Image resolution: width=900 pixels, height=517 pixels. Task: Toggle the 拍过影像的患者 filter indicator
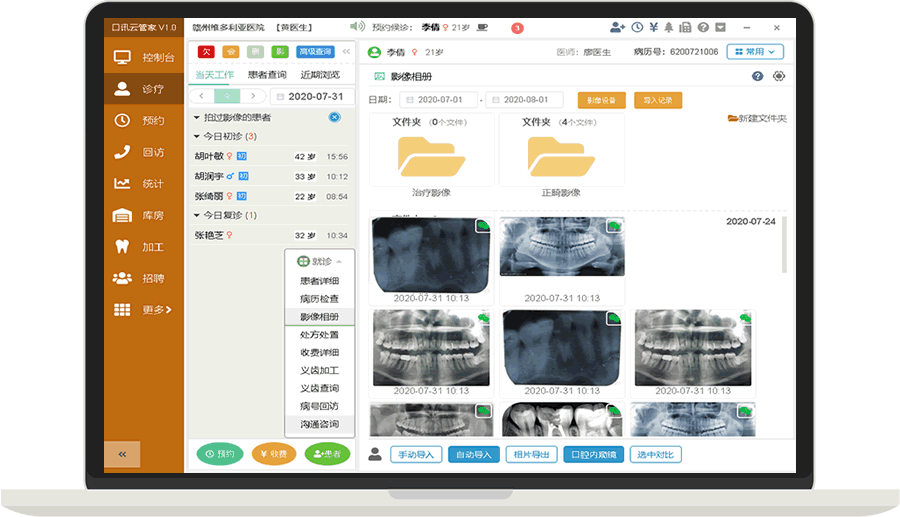[x=335, y=117]
